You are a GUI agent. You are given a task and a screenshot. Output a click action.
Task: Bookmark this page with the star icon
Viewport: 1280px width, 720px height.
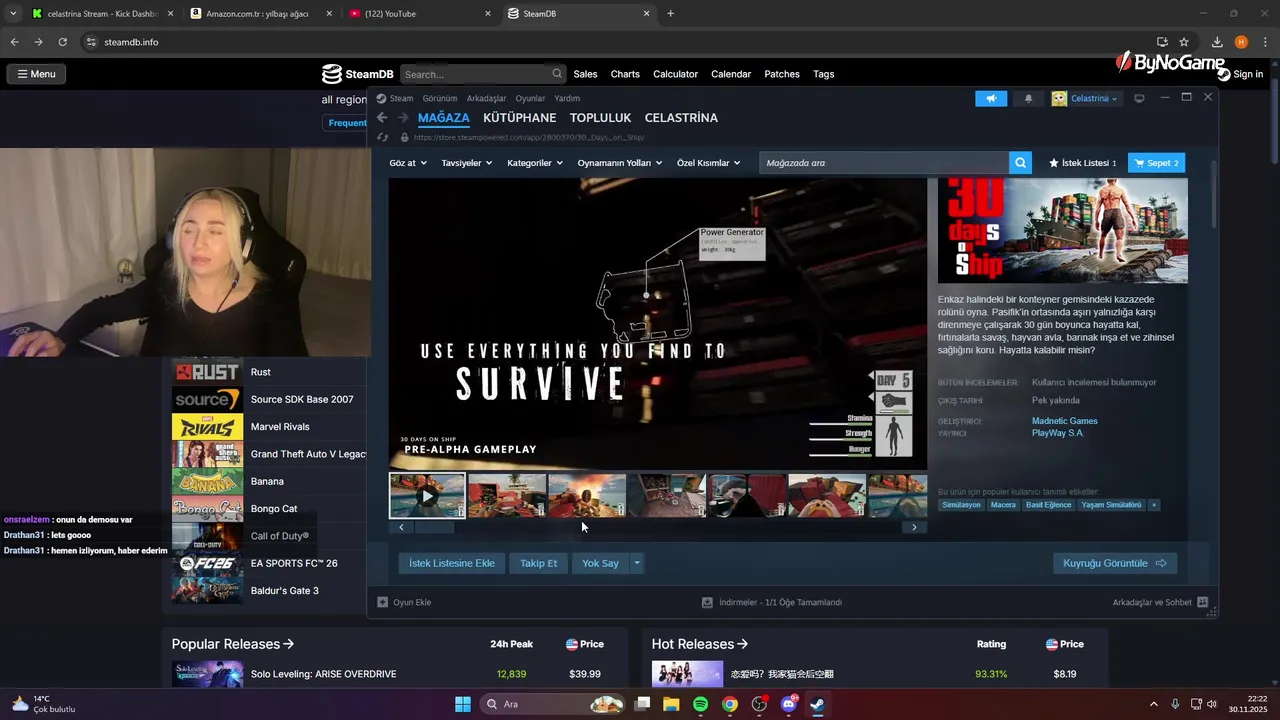[x=1184, y=42]
